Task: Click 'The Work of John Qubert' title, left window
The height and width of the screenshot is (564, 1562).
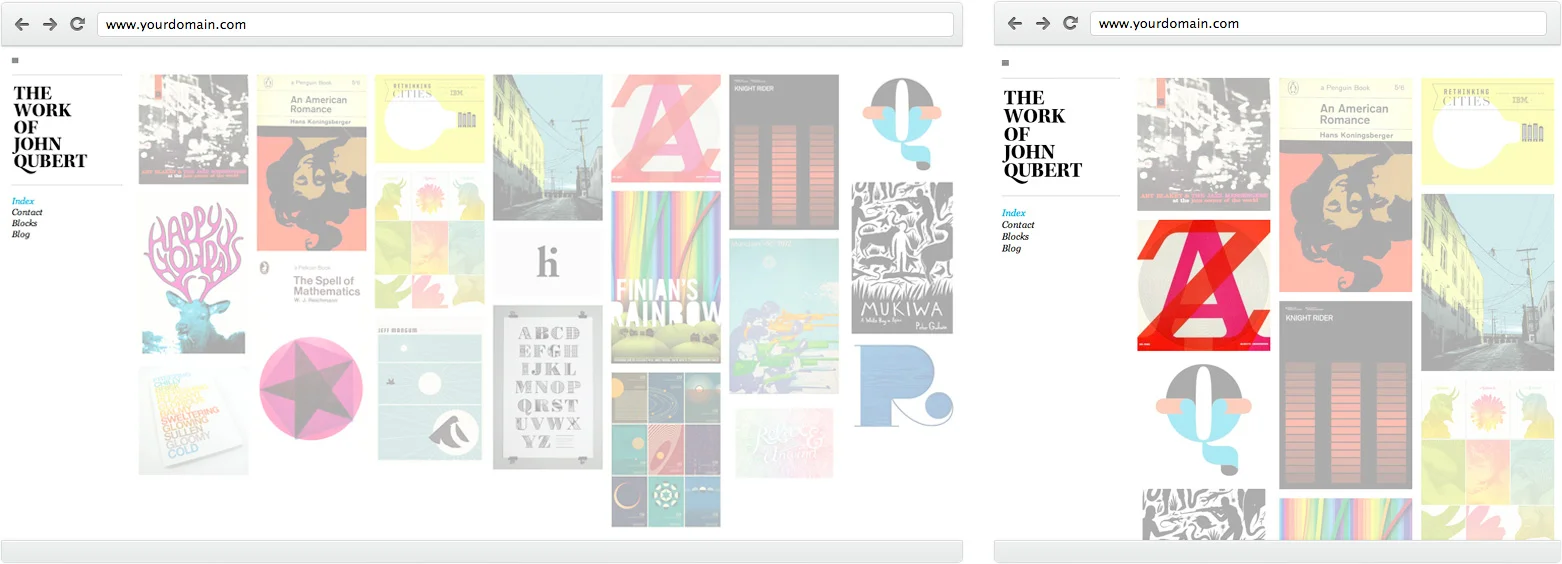Action: point(50,127)
